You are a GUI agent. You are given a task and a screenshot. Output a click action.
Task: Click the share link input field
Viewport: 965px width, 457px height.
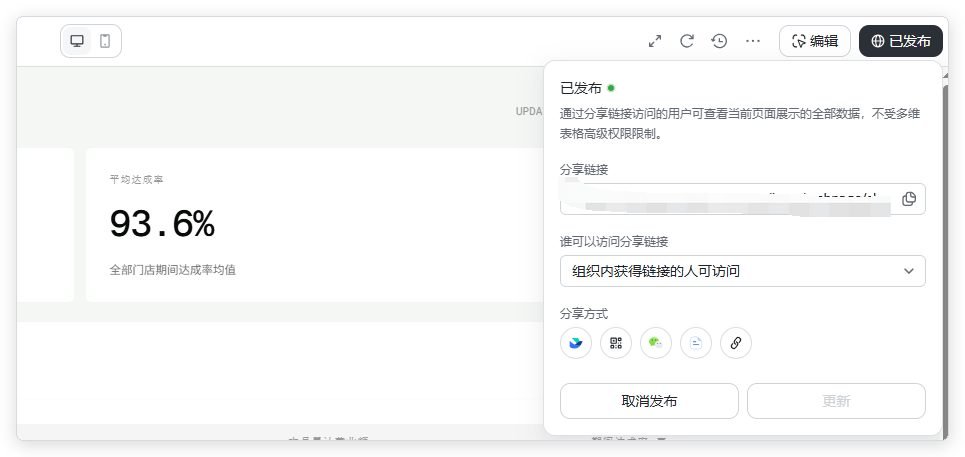[742, 199]
